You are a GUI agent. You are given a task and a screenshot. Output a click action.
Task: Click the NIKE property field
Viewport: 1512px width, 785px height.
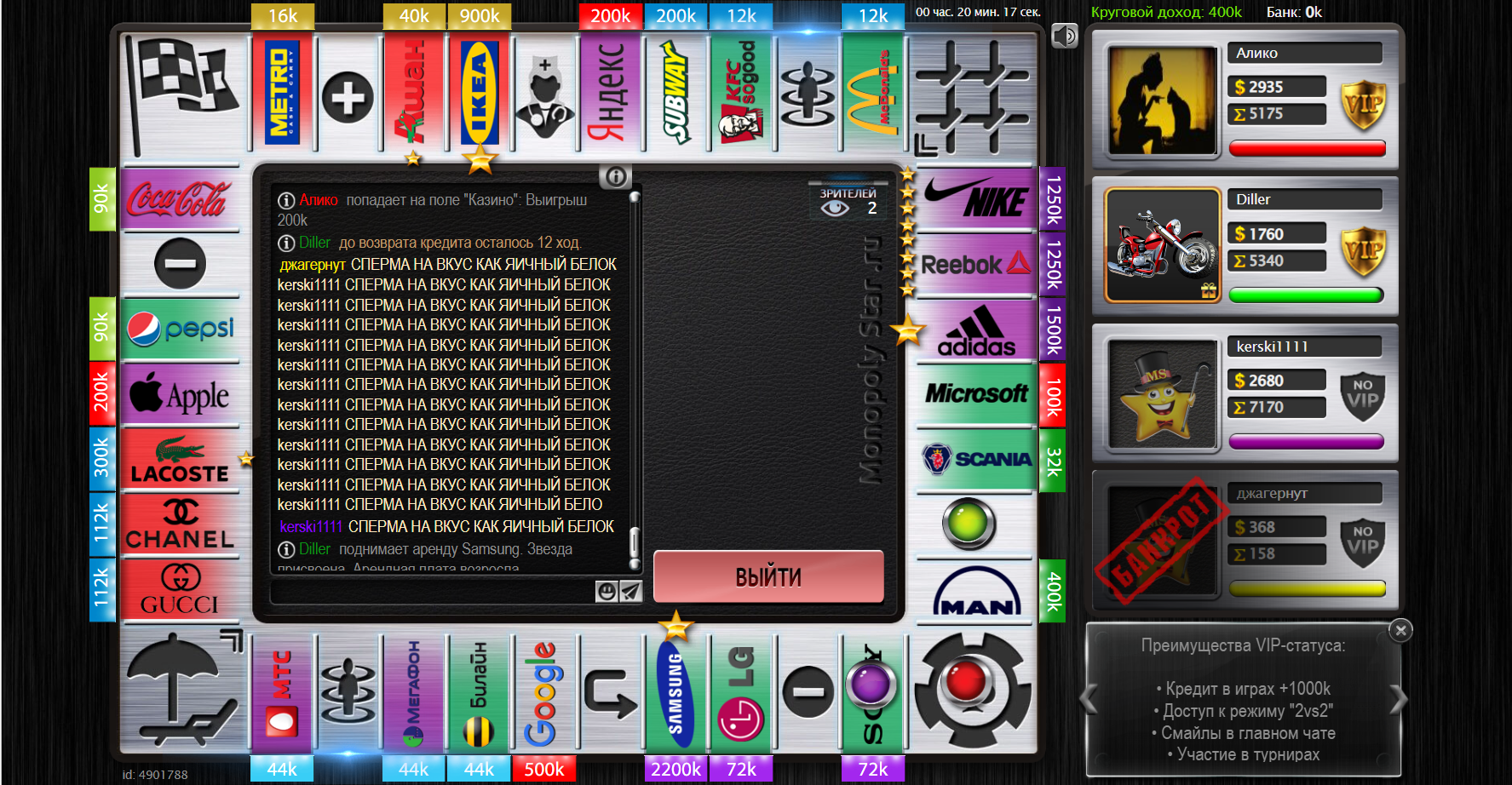[x=976, y=198]
